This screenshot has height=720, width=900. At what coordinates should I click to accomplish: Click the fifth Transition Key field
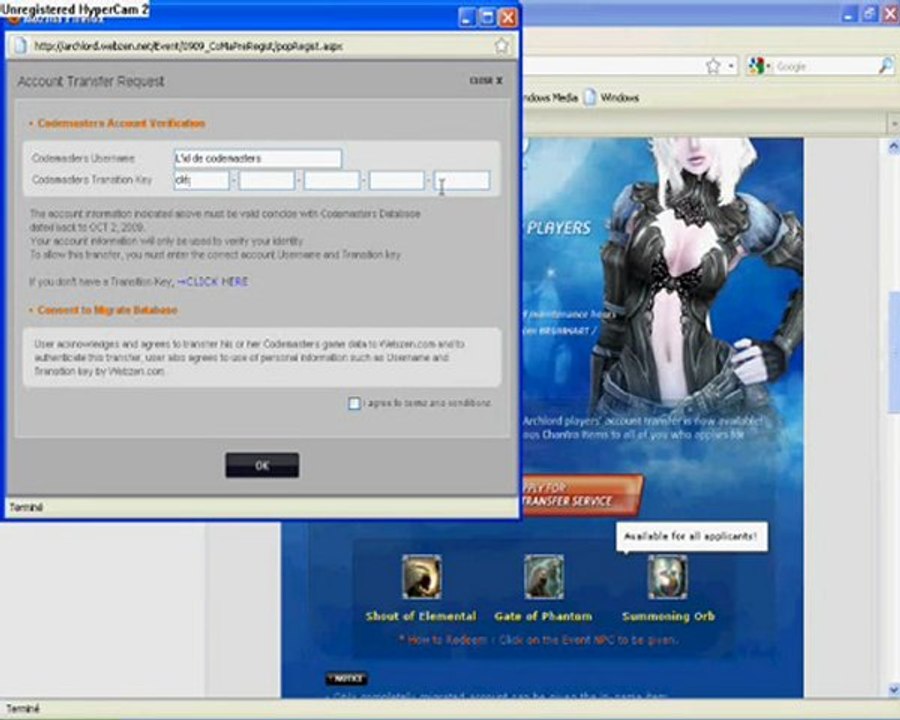[462, 180]
